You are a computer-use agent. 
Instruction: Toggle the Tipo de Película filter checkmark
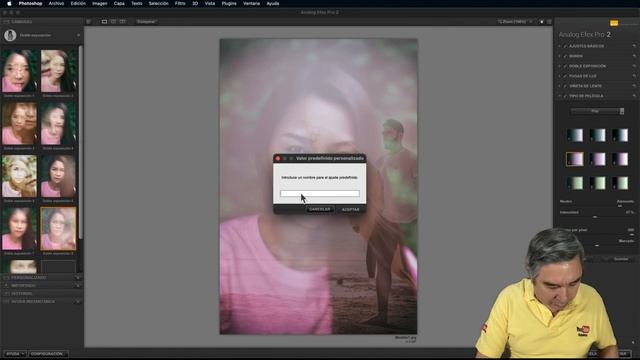click(565, 96)
